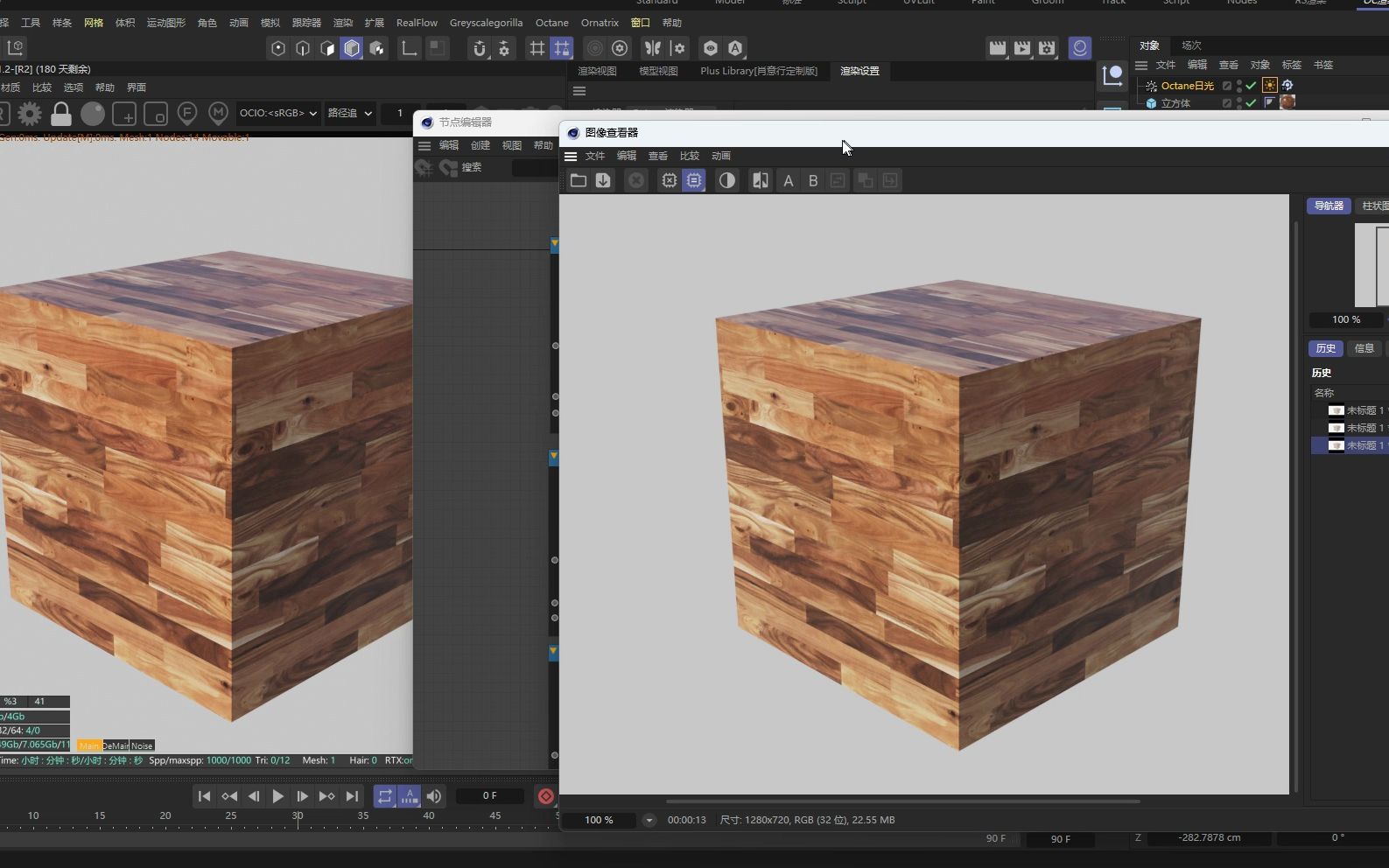Switch to the 历史 tab in image viewer
The image size is (1389, 868).
pos(1326,348)
